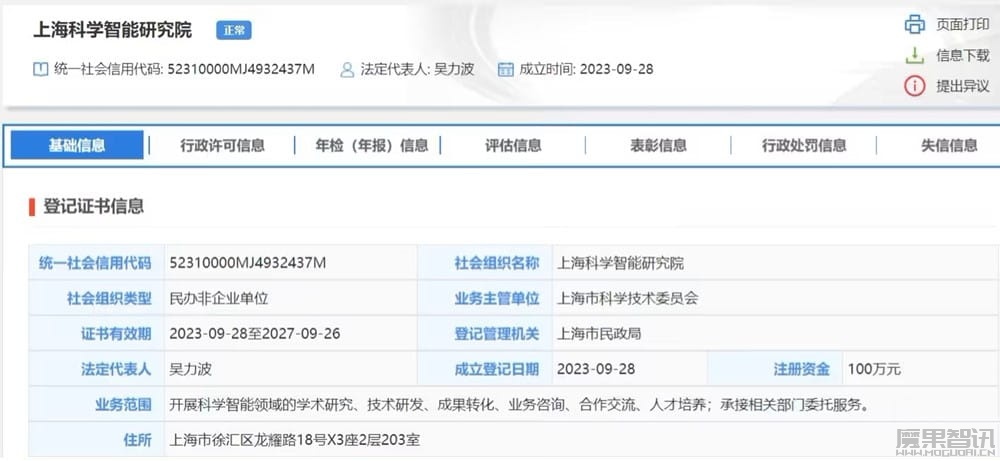Click the table cell 52310000MJ4932437M
This screenshot has width=1000, height=461.
[x=248, y=263]
